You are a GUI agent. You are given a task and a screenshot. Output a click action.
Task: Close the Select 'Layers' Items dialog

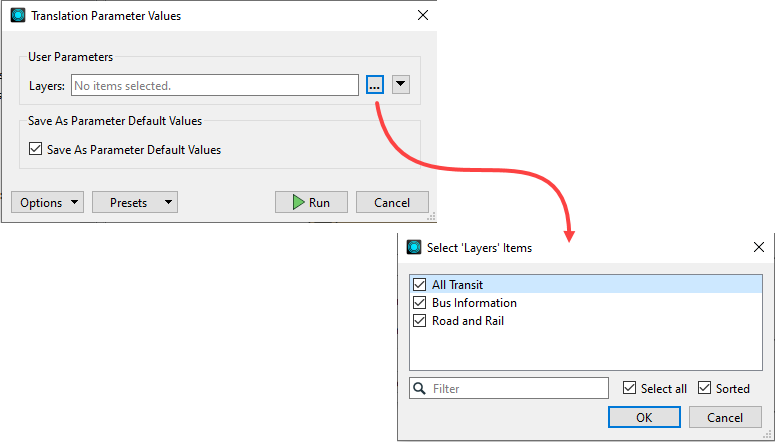[x=758, y=247]
